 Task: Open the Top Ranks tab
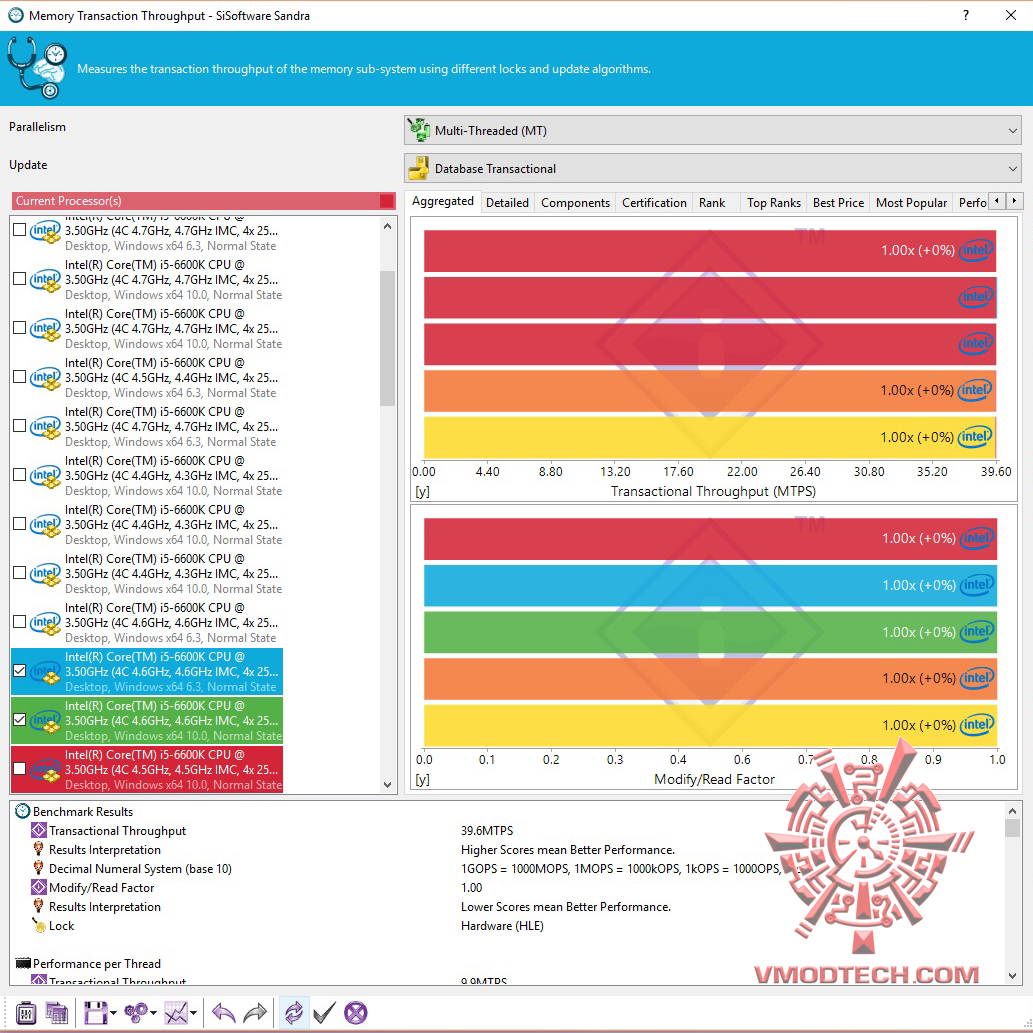(x=773, y=203)
